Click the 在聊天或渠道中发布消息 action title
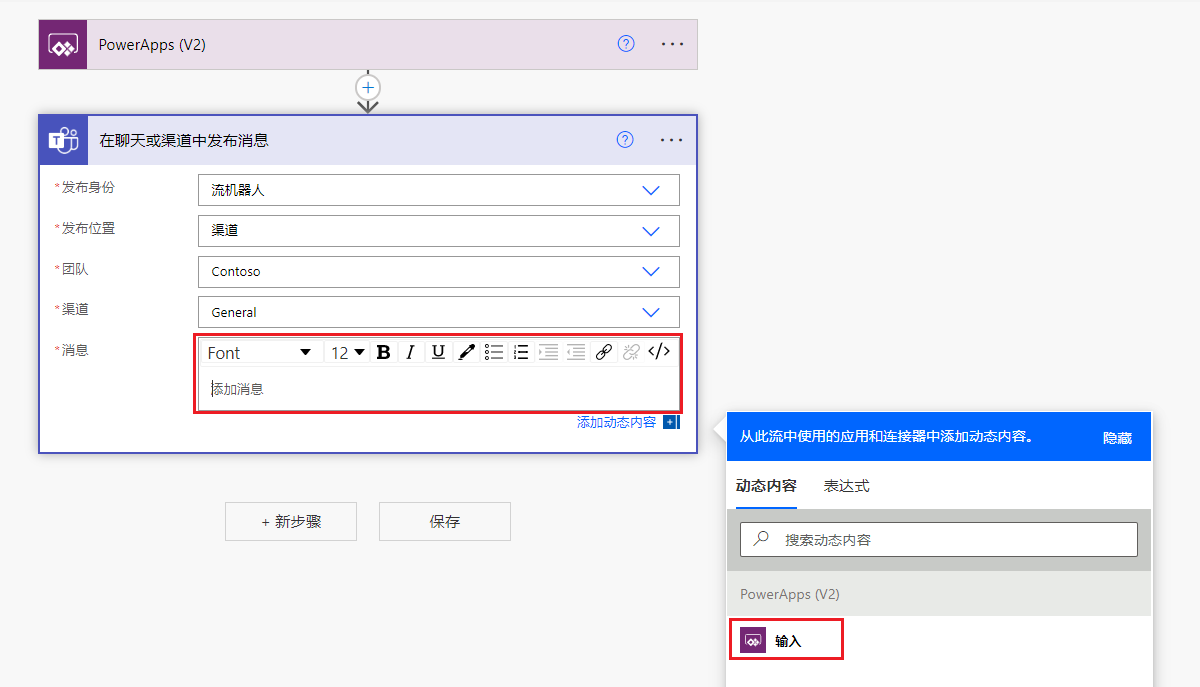Screen dimensions: 1200x687 184,140
